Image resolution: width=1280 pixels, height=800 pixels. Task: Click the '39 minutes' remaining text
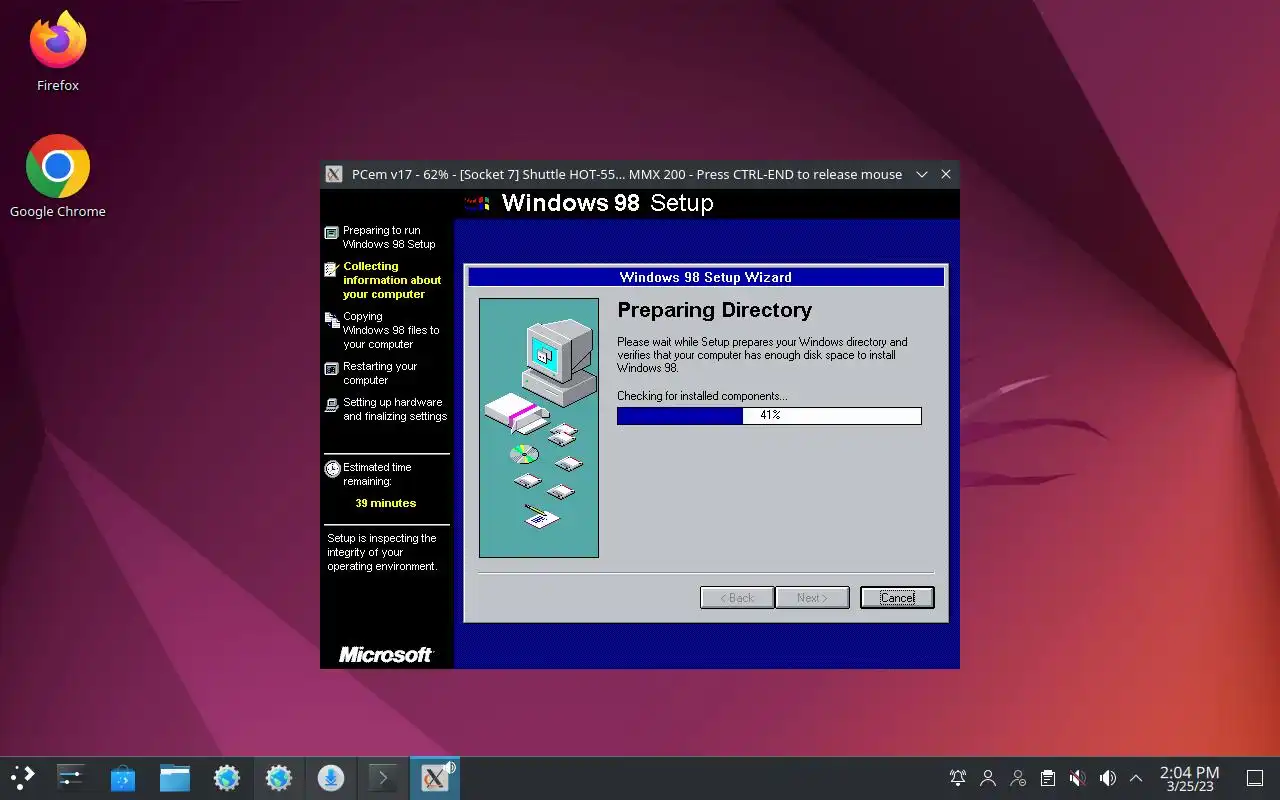click(x=386, y=503)
